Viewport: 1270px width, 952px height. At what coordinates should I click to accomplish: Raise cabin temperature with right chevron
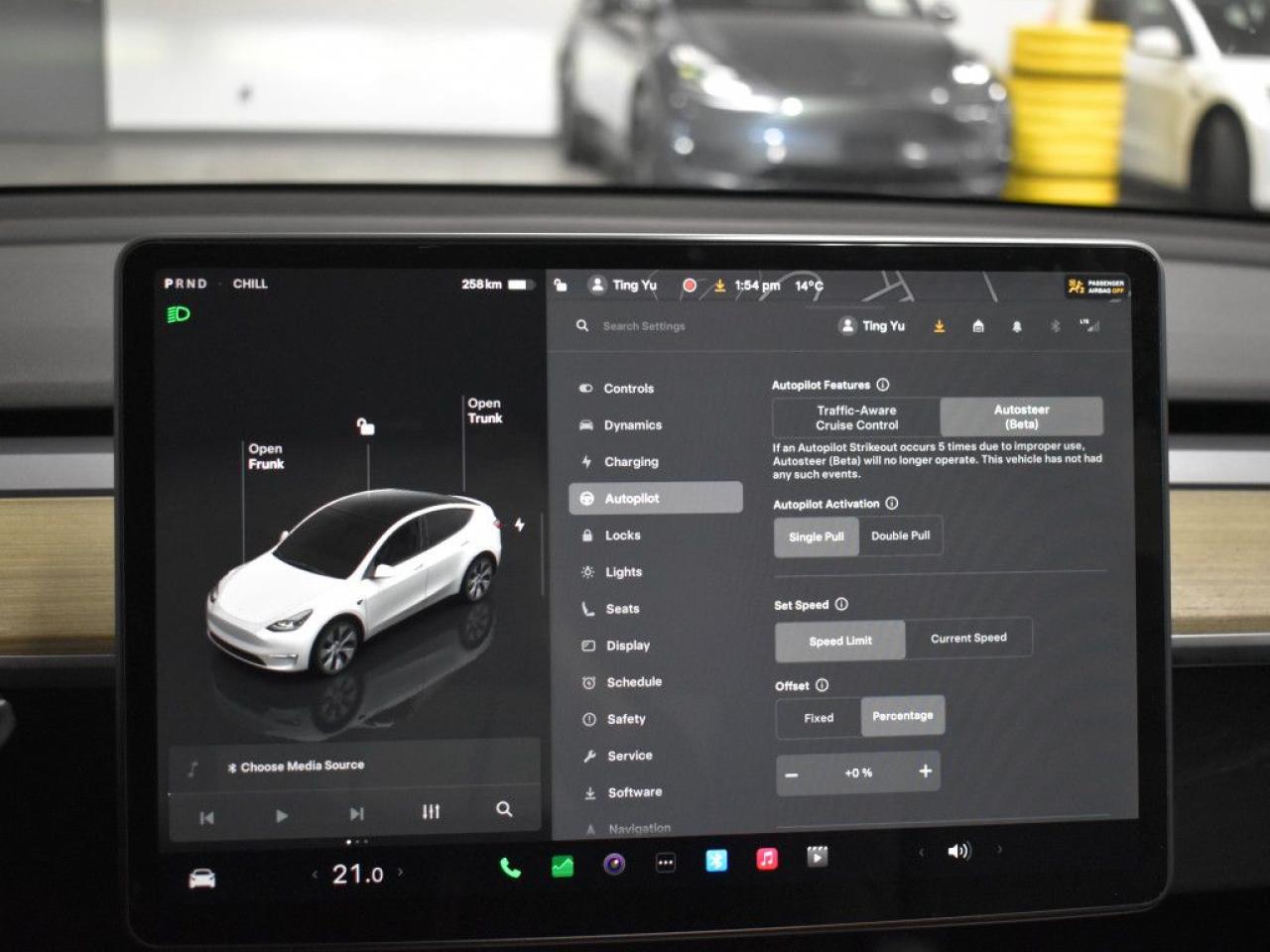tap(401, 872)
